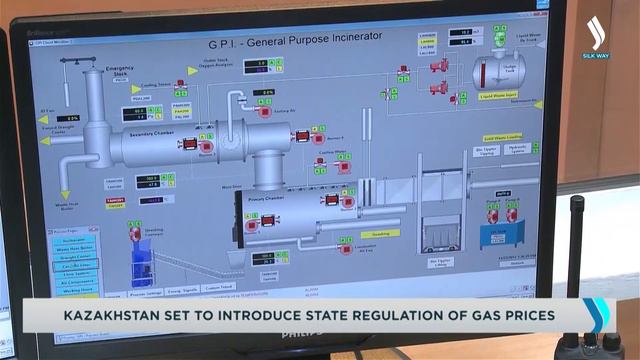Image resolution: width=640 pixels, height=360 pixels.
Task: Click the blue oil tank graphic
Action: (502, 236)
